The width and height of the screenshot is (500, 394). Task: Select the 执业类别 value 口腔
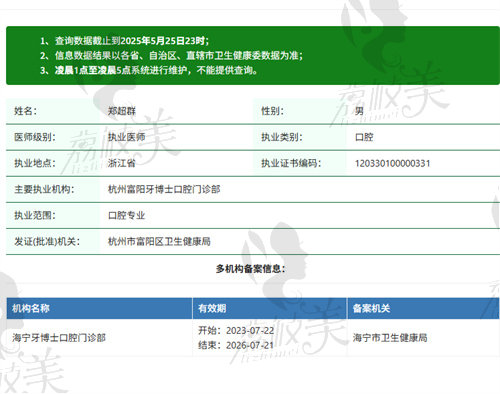364,137
